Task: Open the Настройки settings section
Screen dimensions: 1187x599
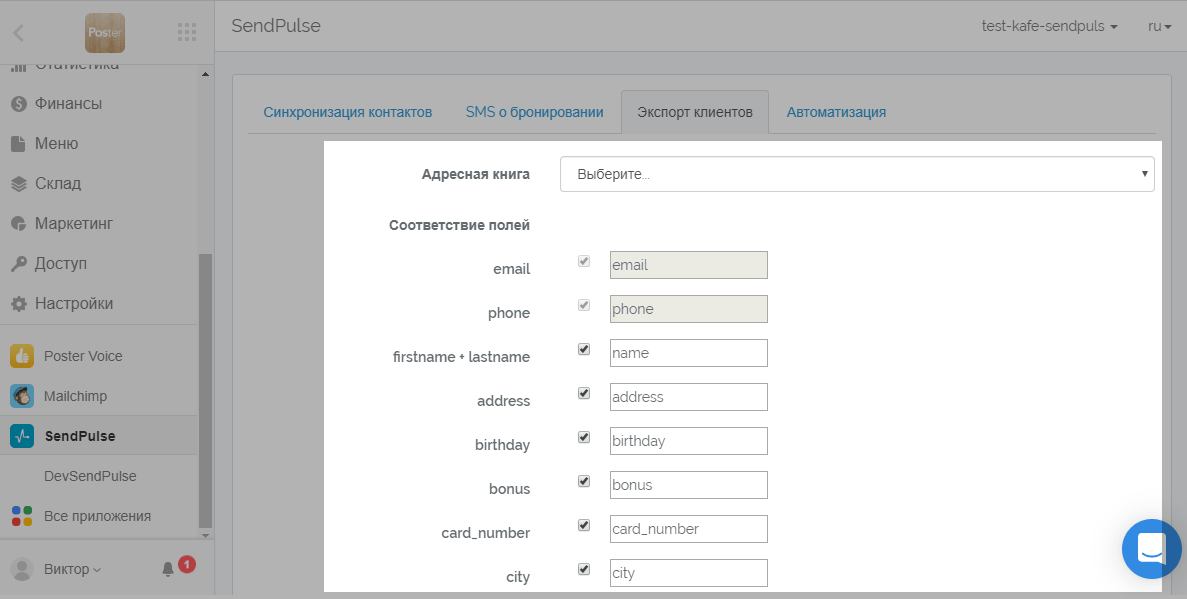Action: point(73,303)
